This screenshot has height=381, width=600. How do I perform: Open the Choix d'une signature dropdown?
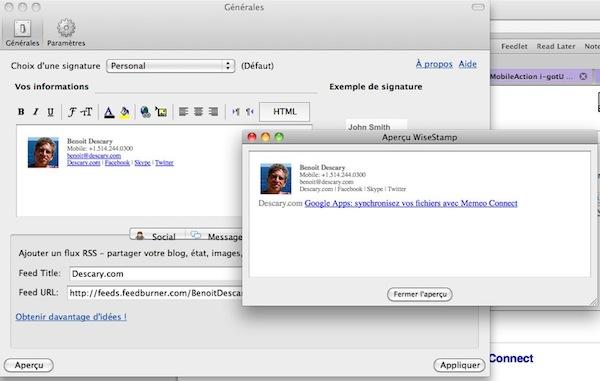point(171,66)
